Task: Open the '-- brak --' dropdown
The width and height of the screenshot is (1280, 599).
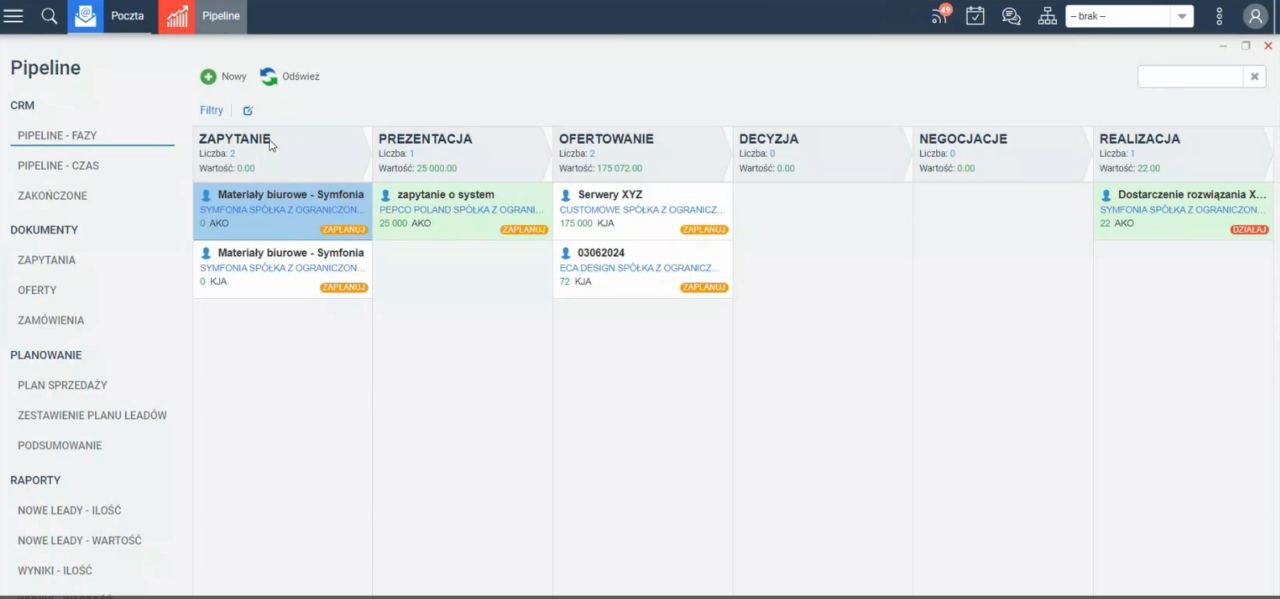Action: pyautogui.click(x=1129, y=16)
